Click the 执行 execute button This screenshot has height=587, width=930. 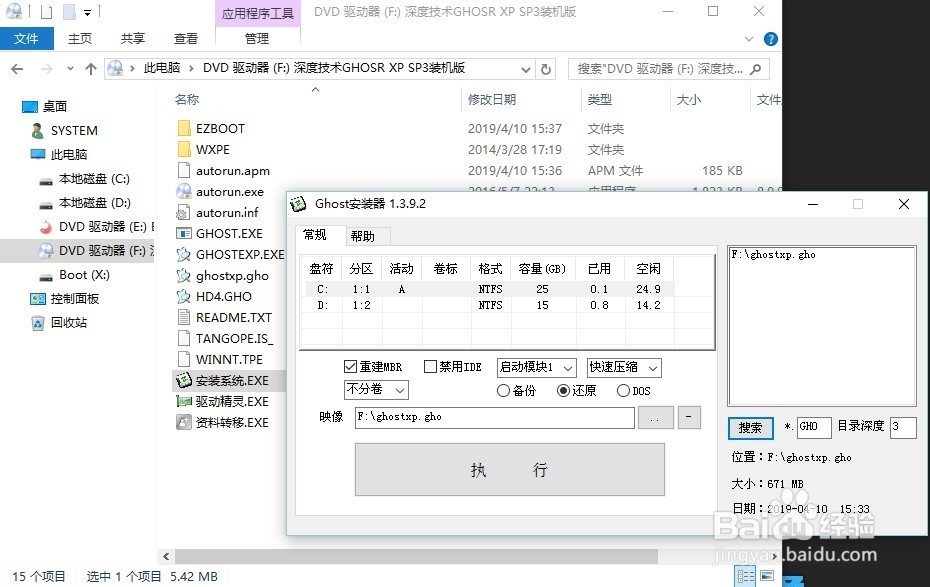pyautogui.click(x=509, y=469)
